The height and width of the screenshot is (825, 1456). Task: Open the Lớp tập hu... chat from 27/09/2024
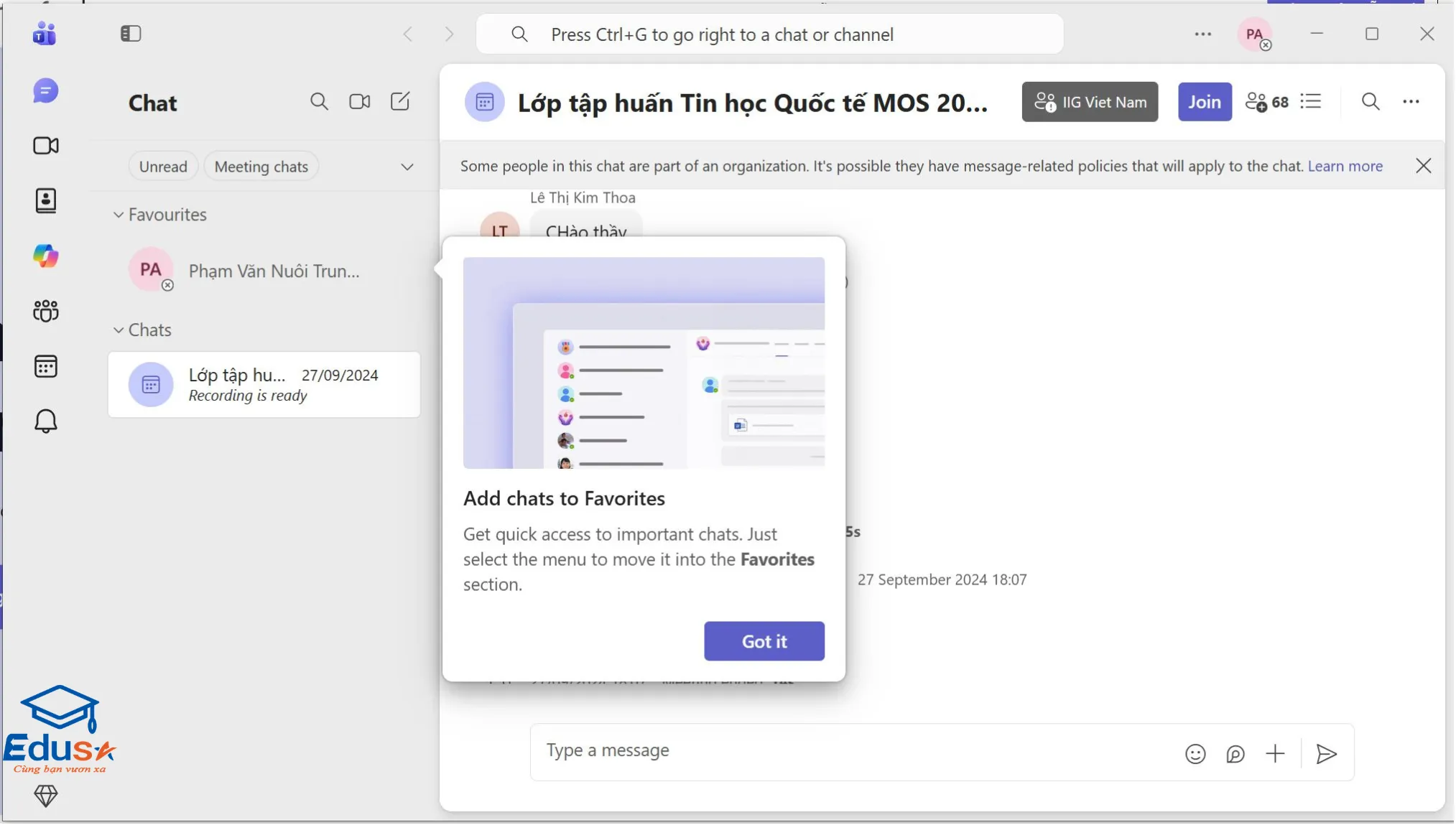click(264, 384)
